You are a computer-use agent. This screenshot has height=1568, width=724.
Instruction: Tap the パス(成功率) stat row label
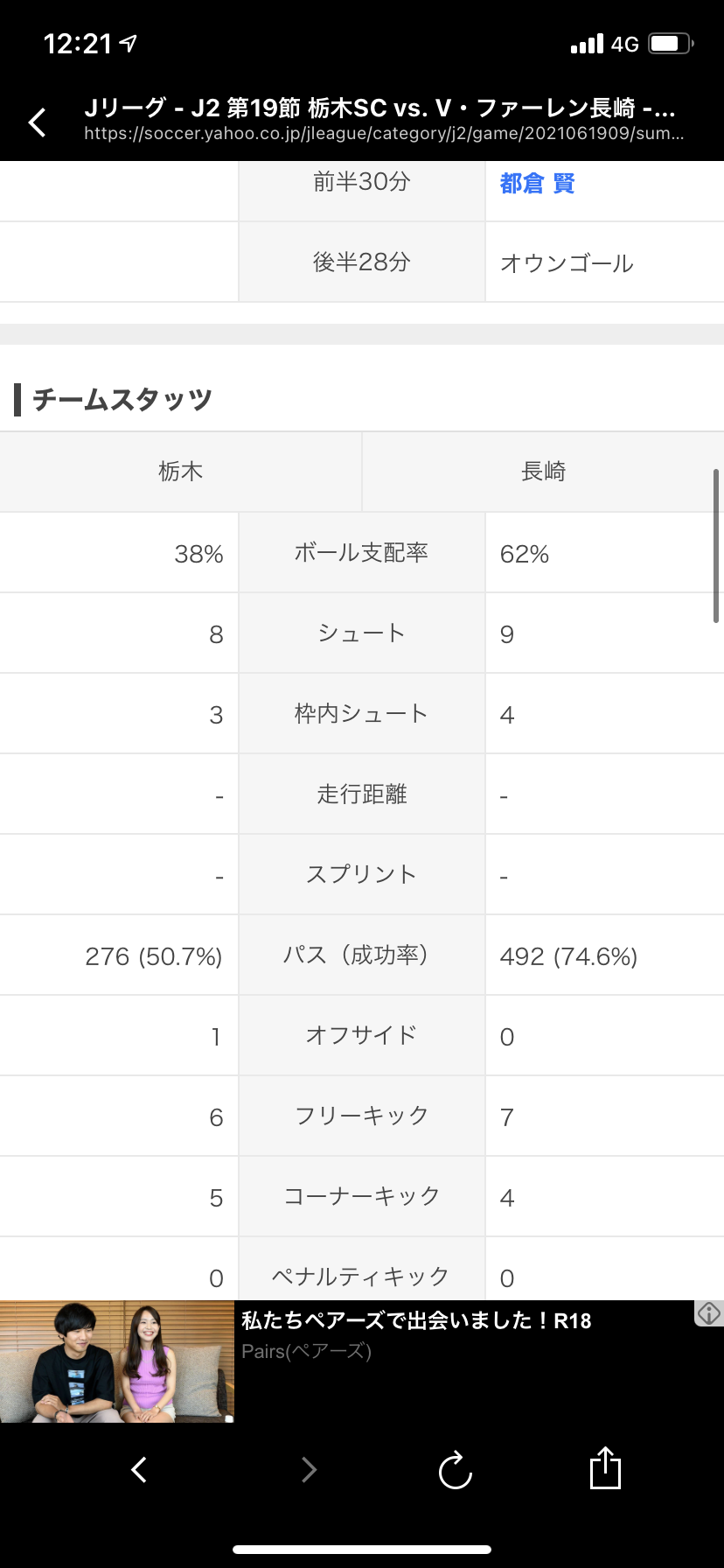pos(361,955)
